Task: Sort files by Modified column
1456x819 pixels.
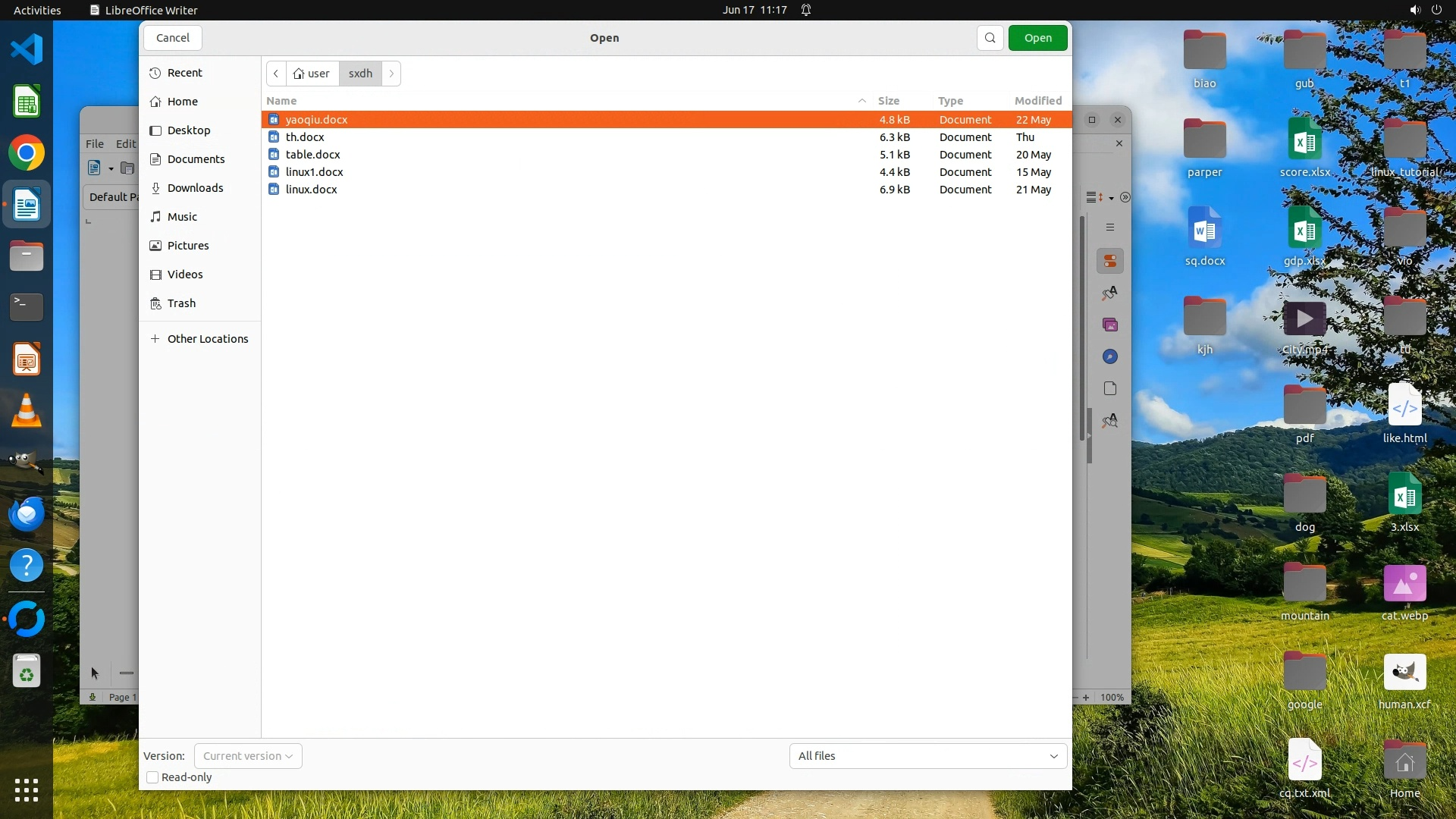Action: (x=1037, y=101)
